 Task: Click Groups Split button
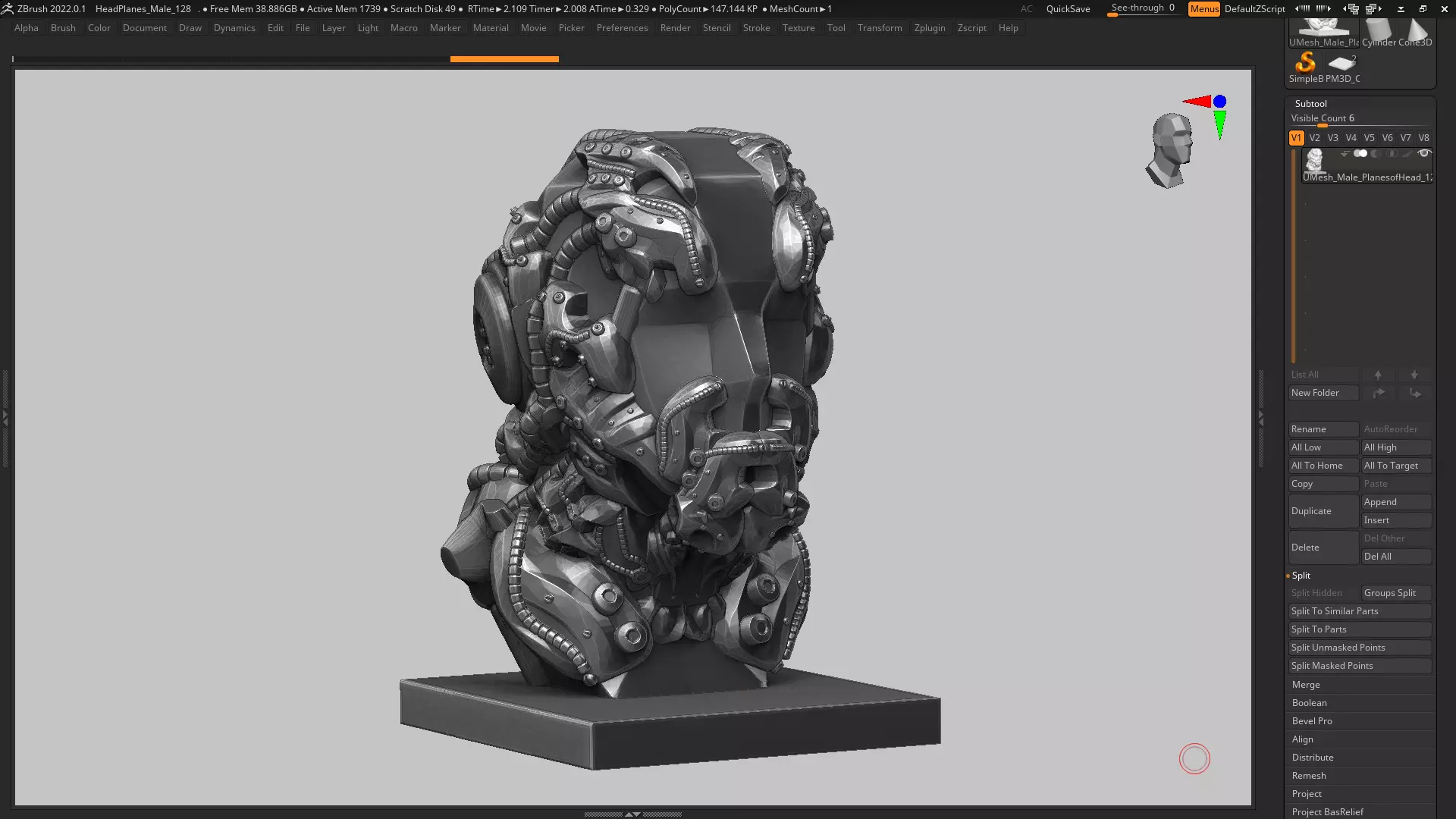pos(1396,593)
